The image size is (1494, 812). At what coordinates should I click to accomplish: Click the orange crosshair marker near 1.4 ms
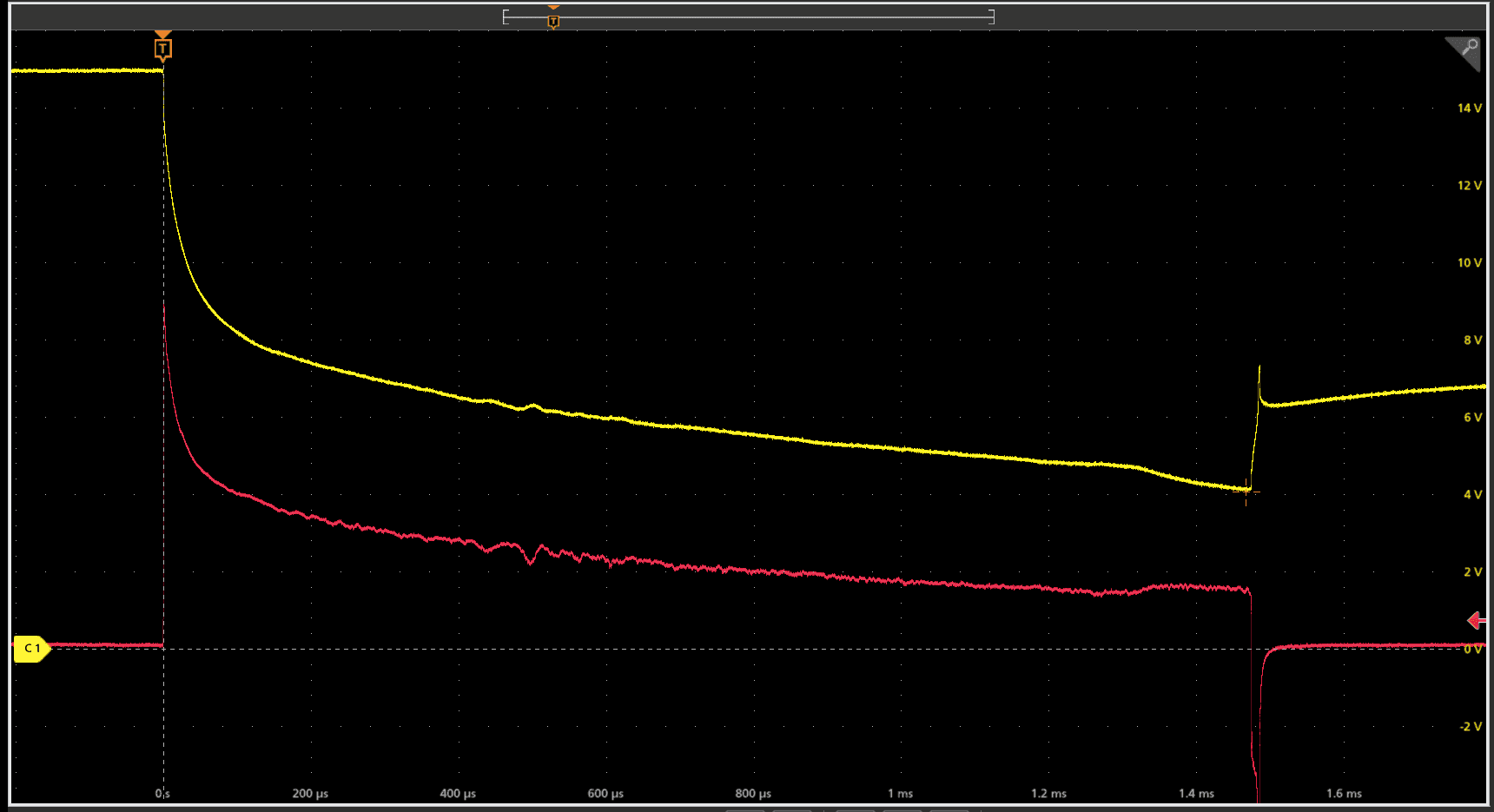tap(1248, 492)
